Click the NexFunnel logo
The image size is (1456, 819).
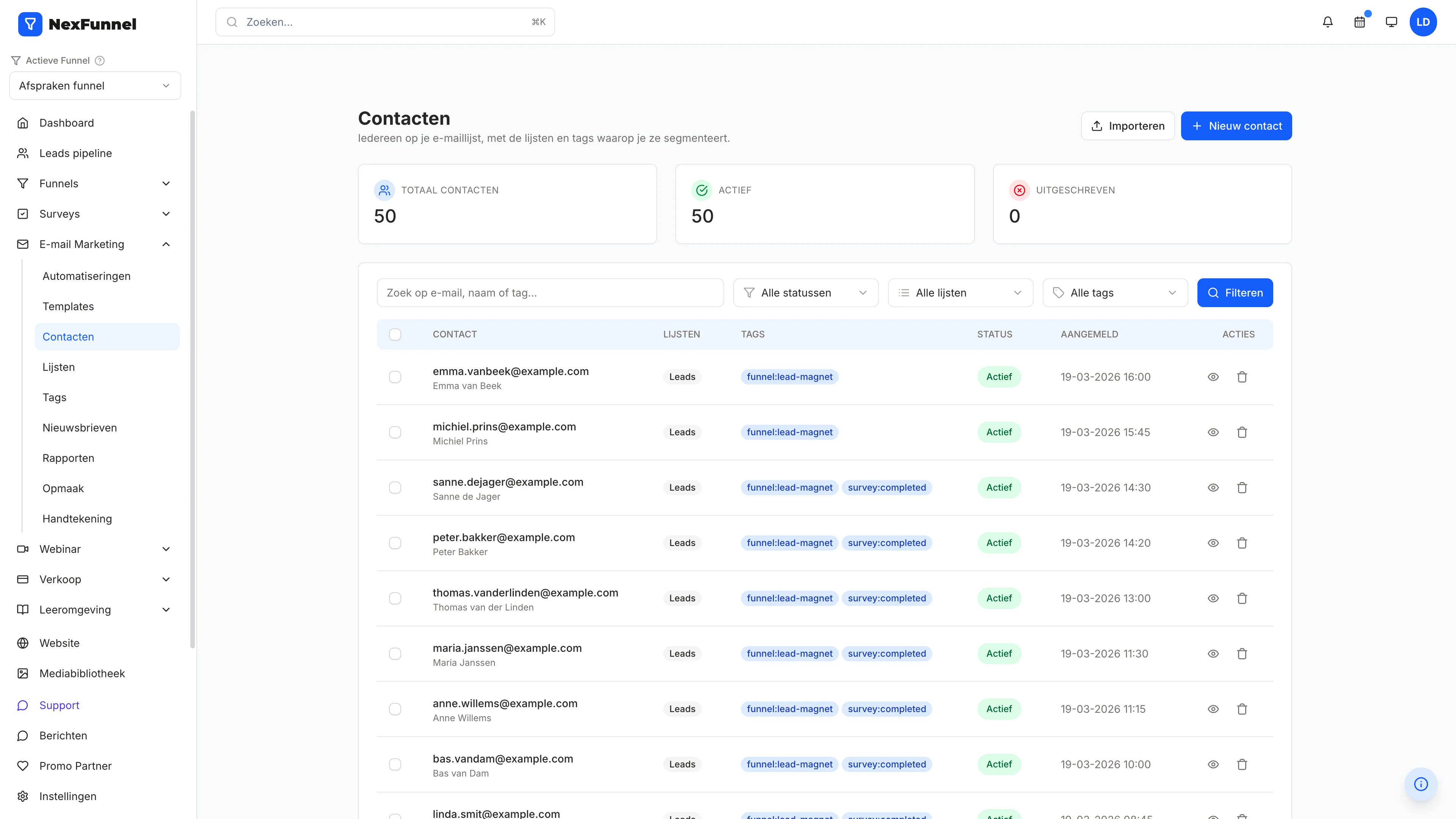77,24
